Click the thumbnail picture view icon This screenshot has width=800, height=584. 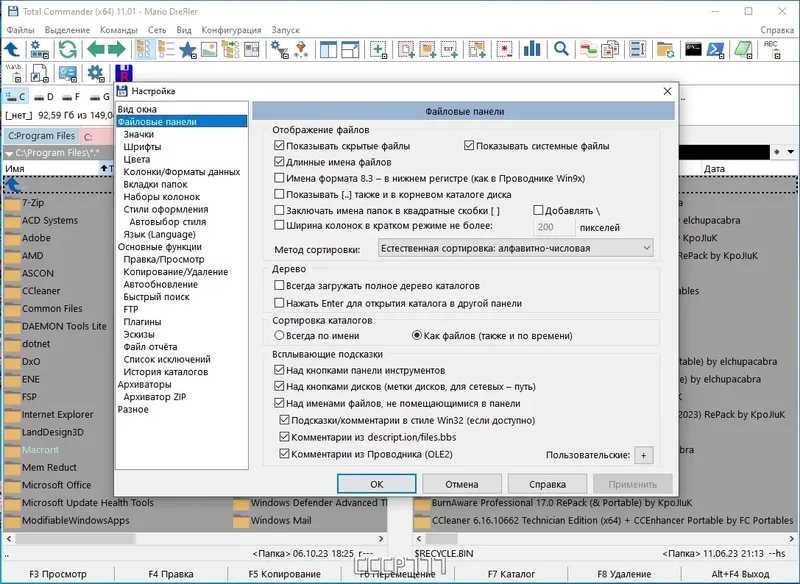pos(209,49)
